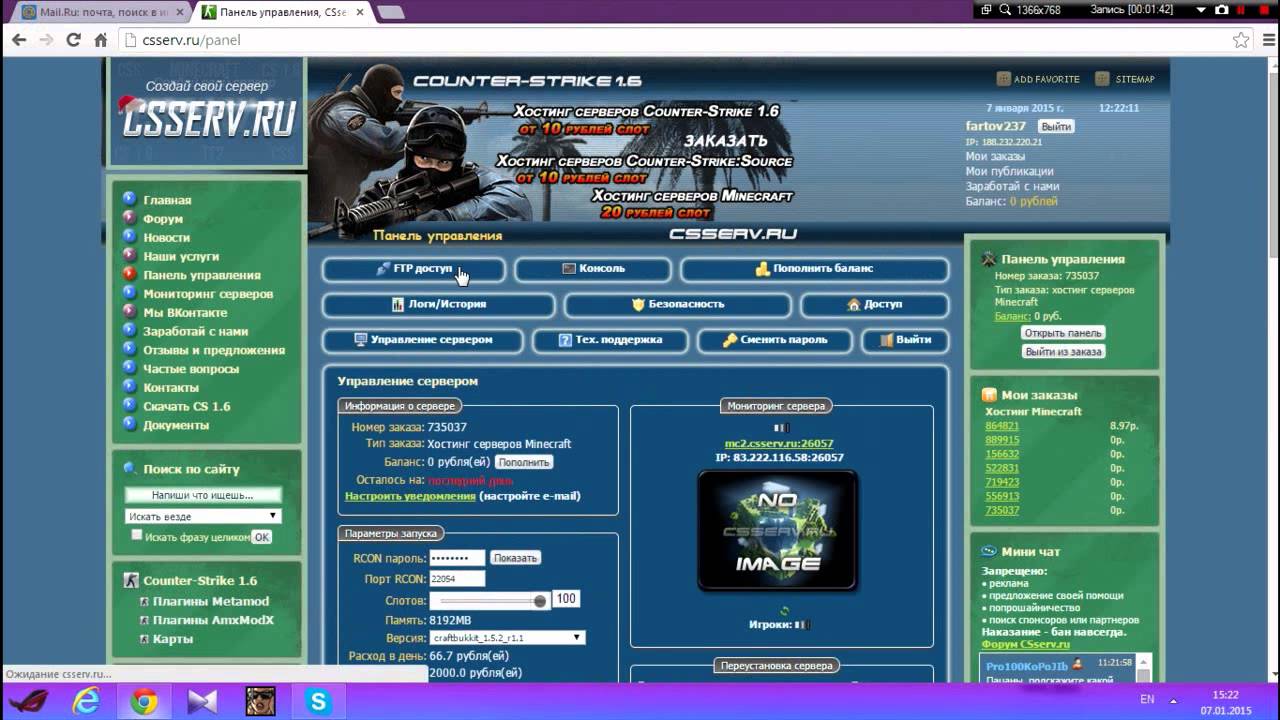The width and height of the screenshot is (1280, 720).
Task: Click the Доступ button
Action: (x=874, y=304)
